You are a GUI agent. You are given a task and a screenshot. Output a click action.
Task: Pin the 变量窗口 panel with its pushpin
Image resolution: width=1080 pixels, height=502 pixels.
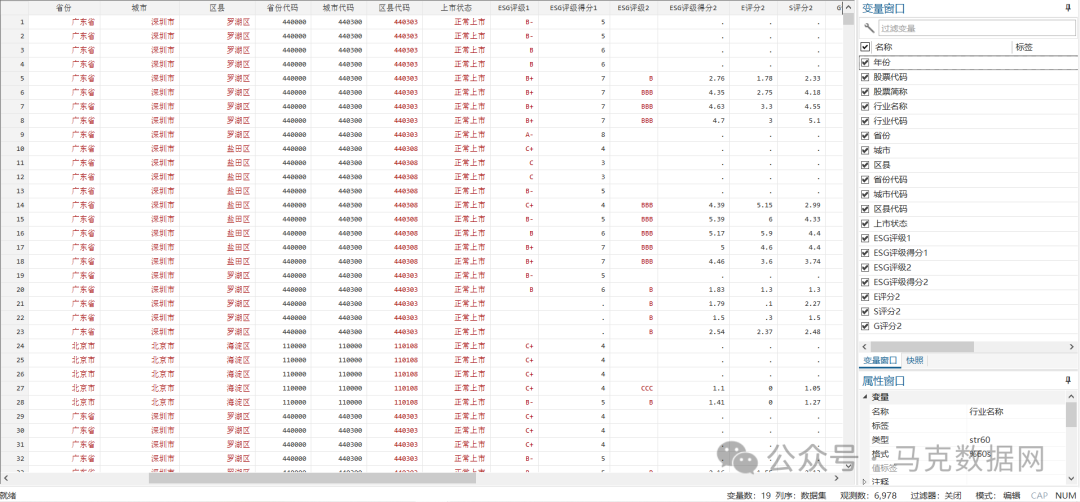point(1068,8)
